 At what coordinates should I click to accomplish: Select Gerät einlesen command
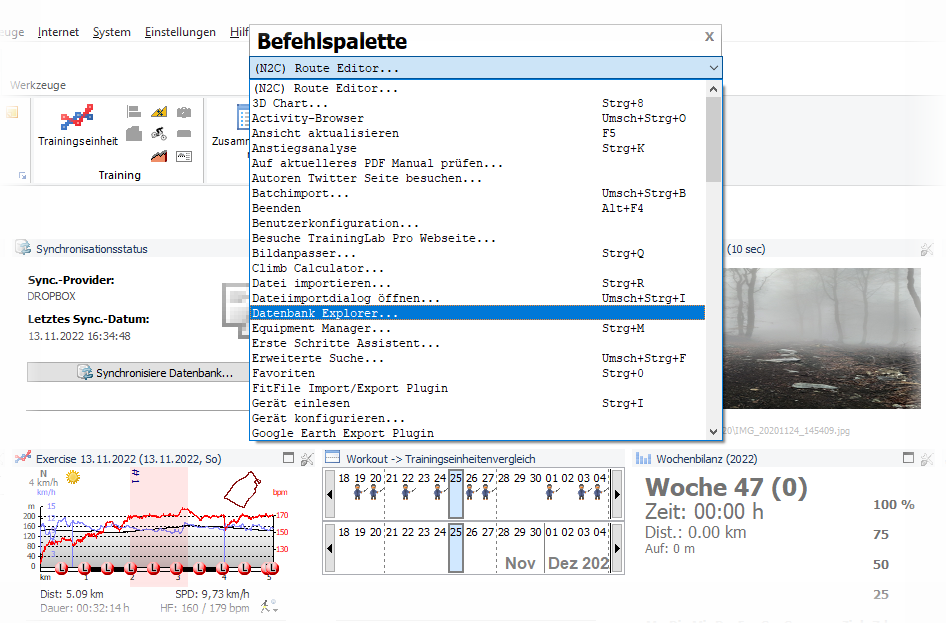tap(477, 403)
